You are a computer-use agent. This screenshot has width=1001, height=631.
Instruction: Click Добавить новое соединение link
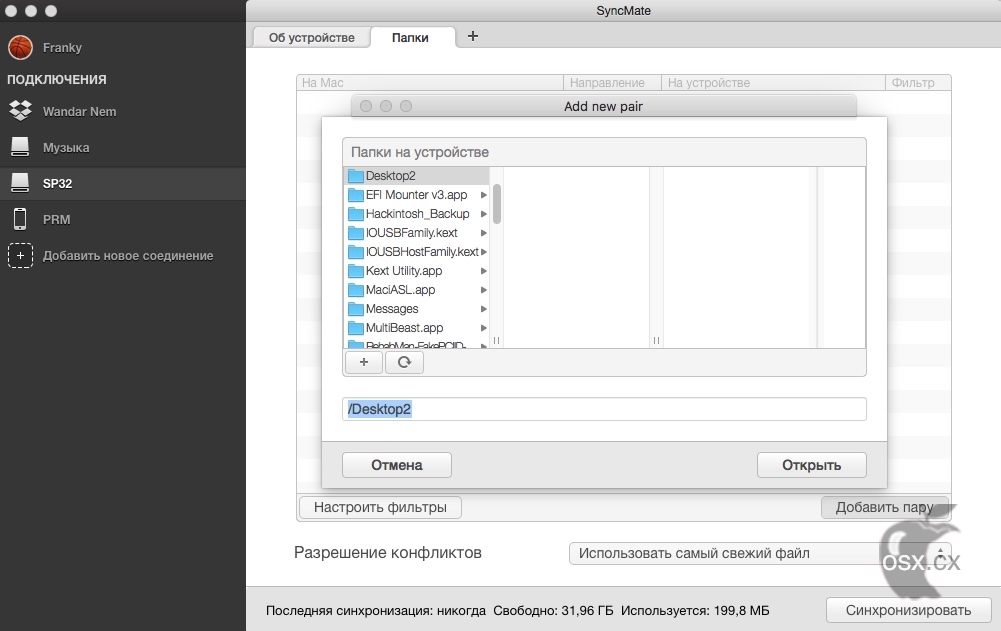[128, 255]
